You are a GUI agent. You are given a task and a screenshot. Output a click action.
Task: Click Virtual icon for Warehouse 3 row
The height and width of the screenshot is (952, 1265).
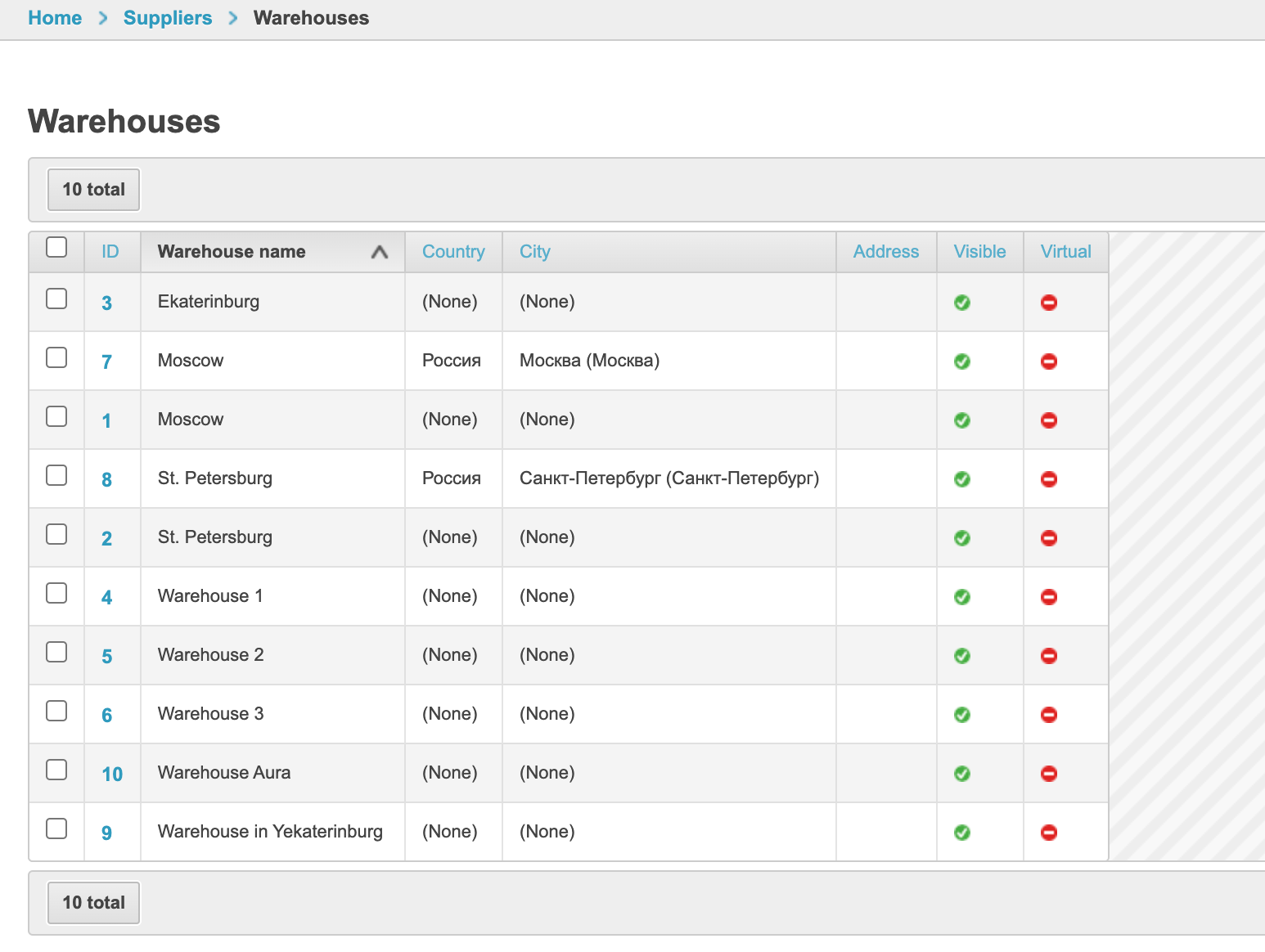pos(1048,715)
